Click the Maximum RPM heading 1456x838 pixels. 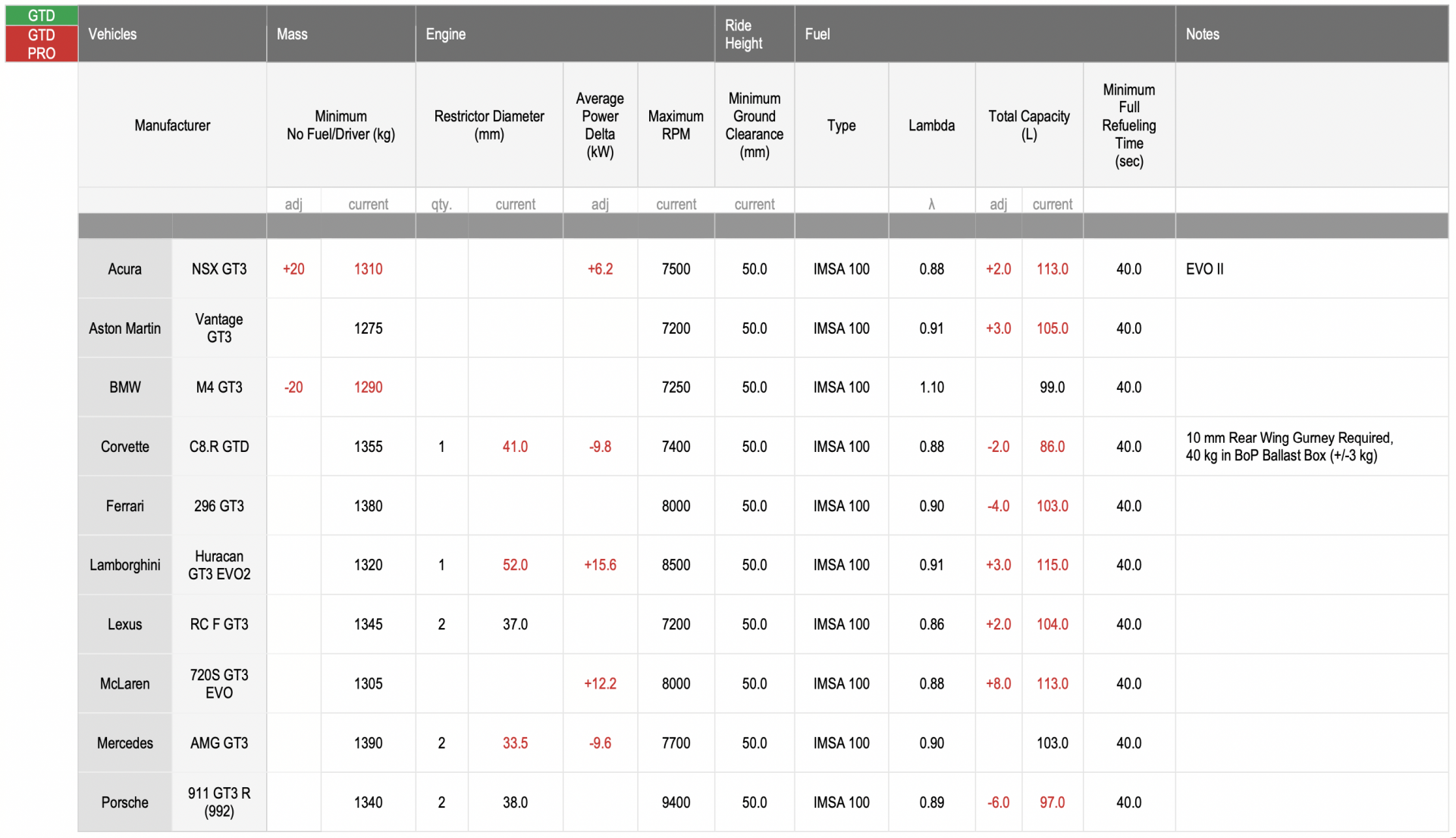point(676,125)
